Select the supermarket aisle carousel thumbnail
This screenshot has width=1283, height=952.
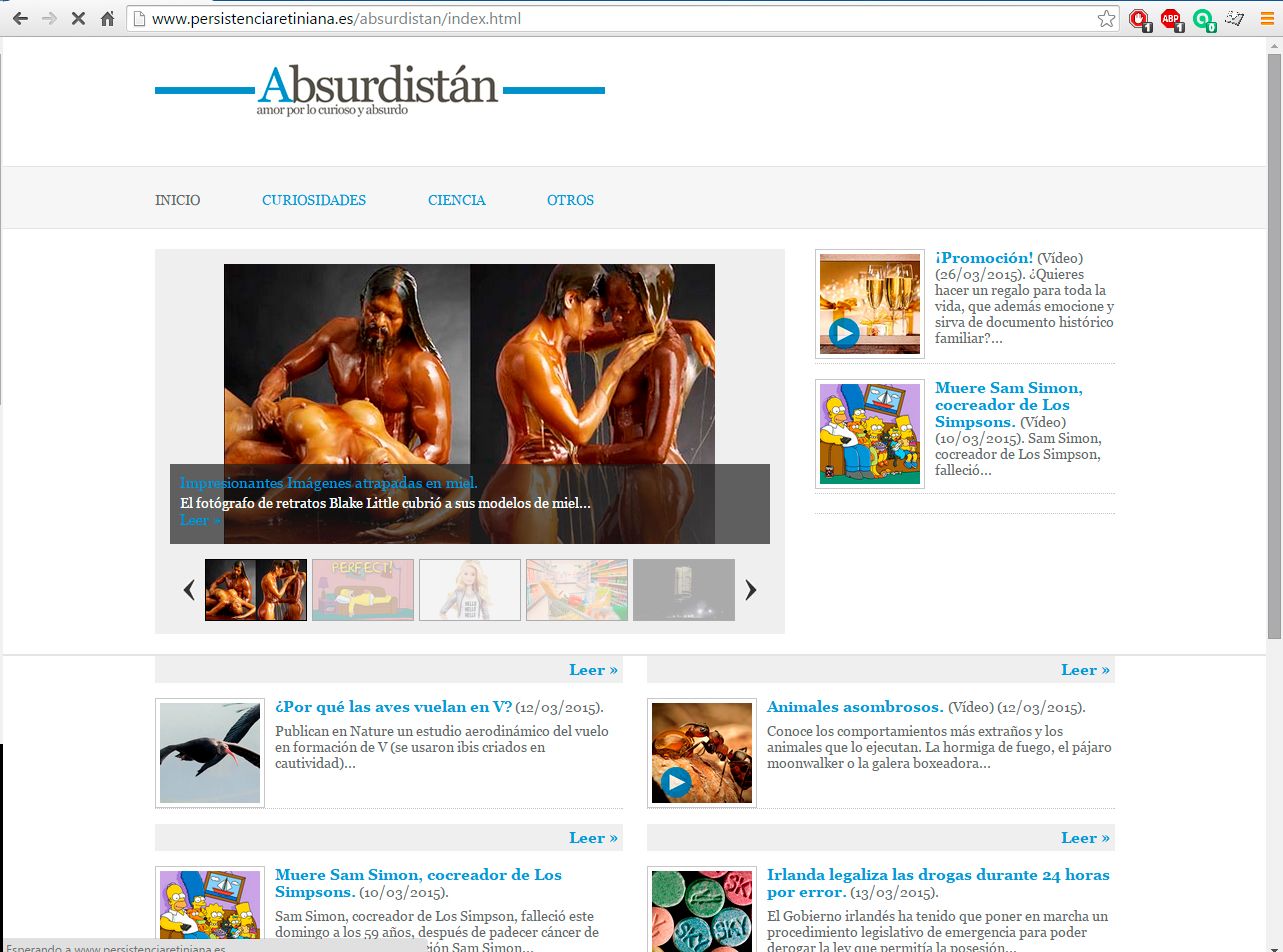tap(577, 590)
